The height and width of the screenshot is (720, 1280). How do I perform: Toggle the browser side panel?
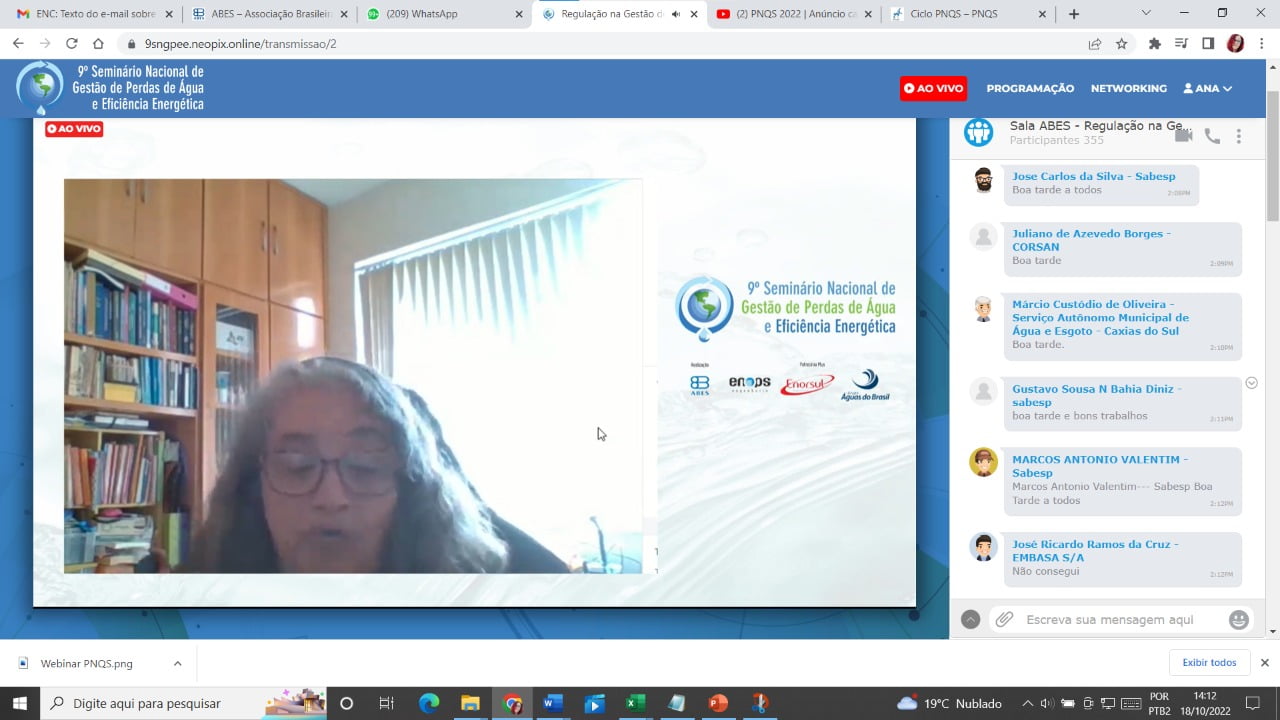point(1208,44)
